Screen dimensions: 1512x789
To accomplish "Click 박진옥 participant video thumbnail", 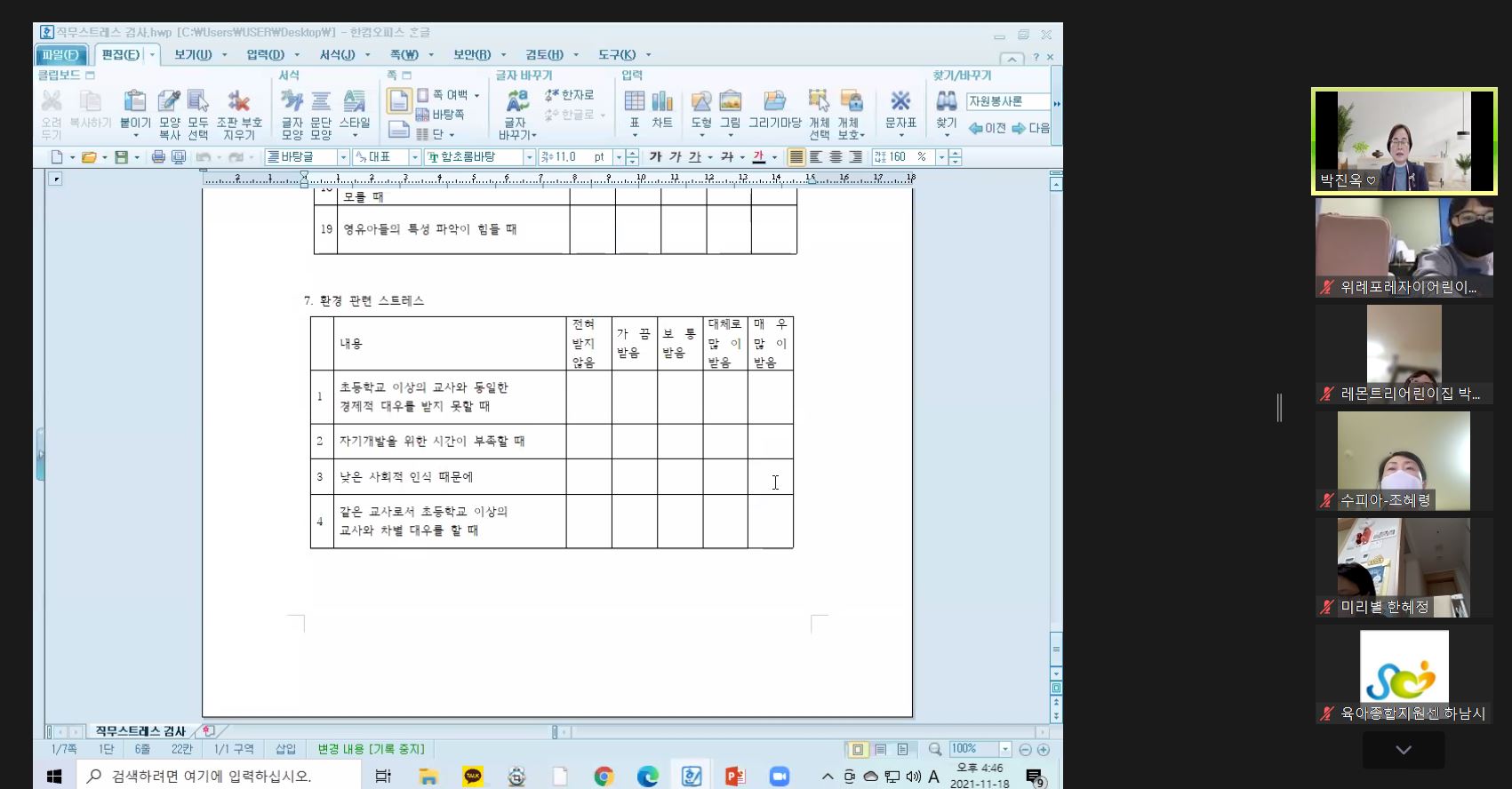I will 1404,140.
